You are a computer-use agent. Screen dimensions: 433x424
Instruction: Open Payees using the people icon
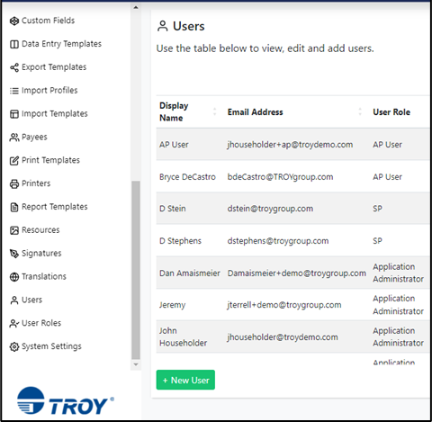(14, 137)
